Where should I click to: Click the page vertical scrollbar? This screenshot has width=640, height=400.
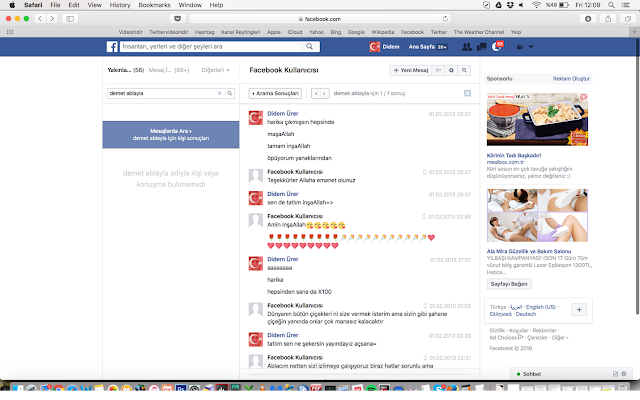click(x=638, y=176)
